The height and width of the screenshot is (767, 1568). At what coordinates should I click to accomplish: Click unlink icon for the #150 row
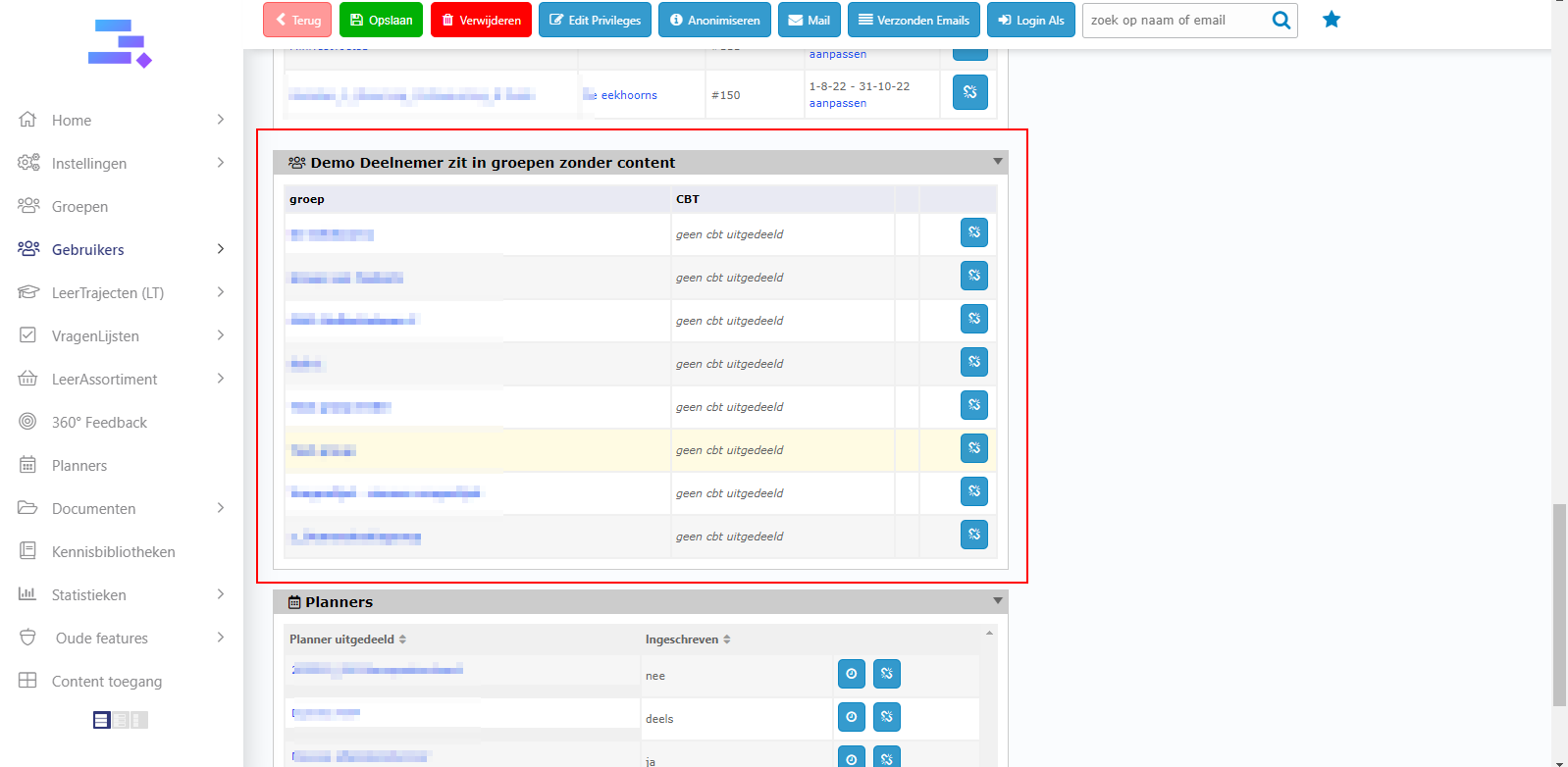(x=969, y=93)
